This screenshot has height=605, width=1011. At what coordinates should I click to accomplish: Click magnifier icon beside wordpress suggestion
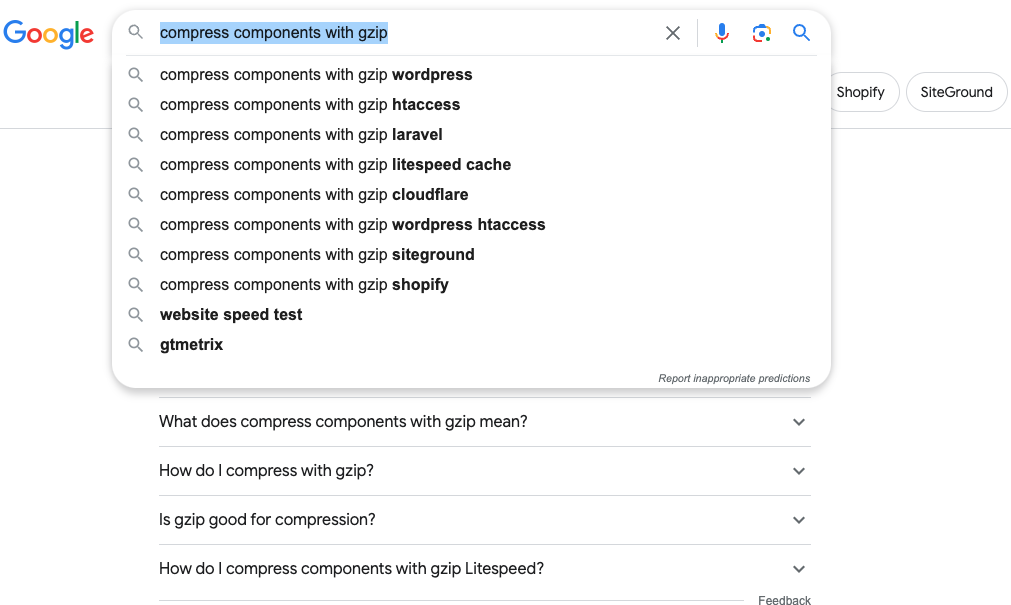point(135,75)
